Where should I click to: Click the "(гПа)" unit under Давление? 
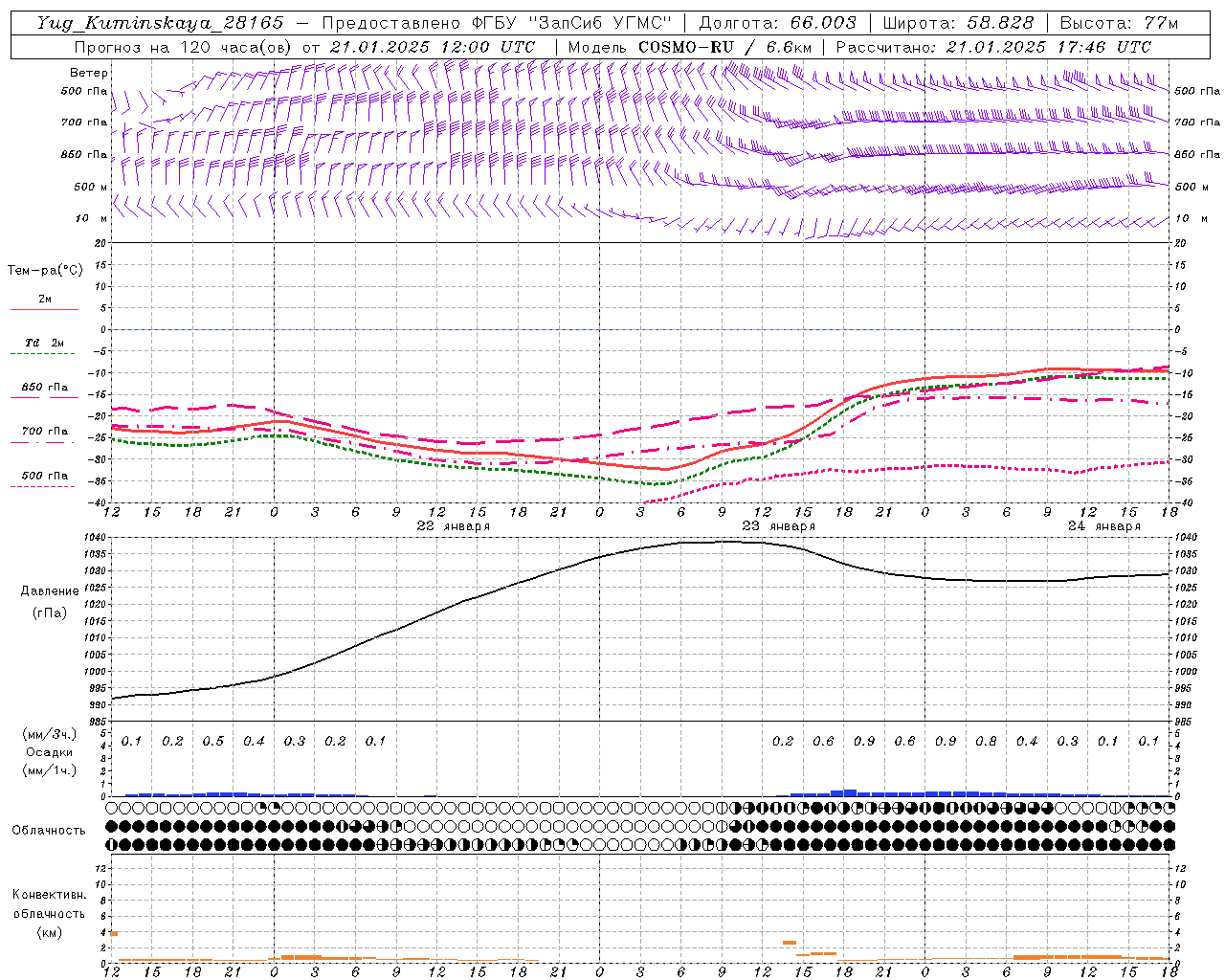[x=50, y=613]
